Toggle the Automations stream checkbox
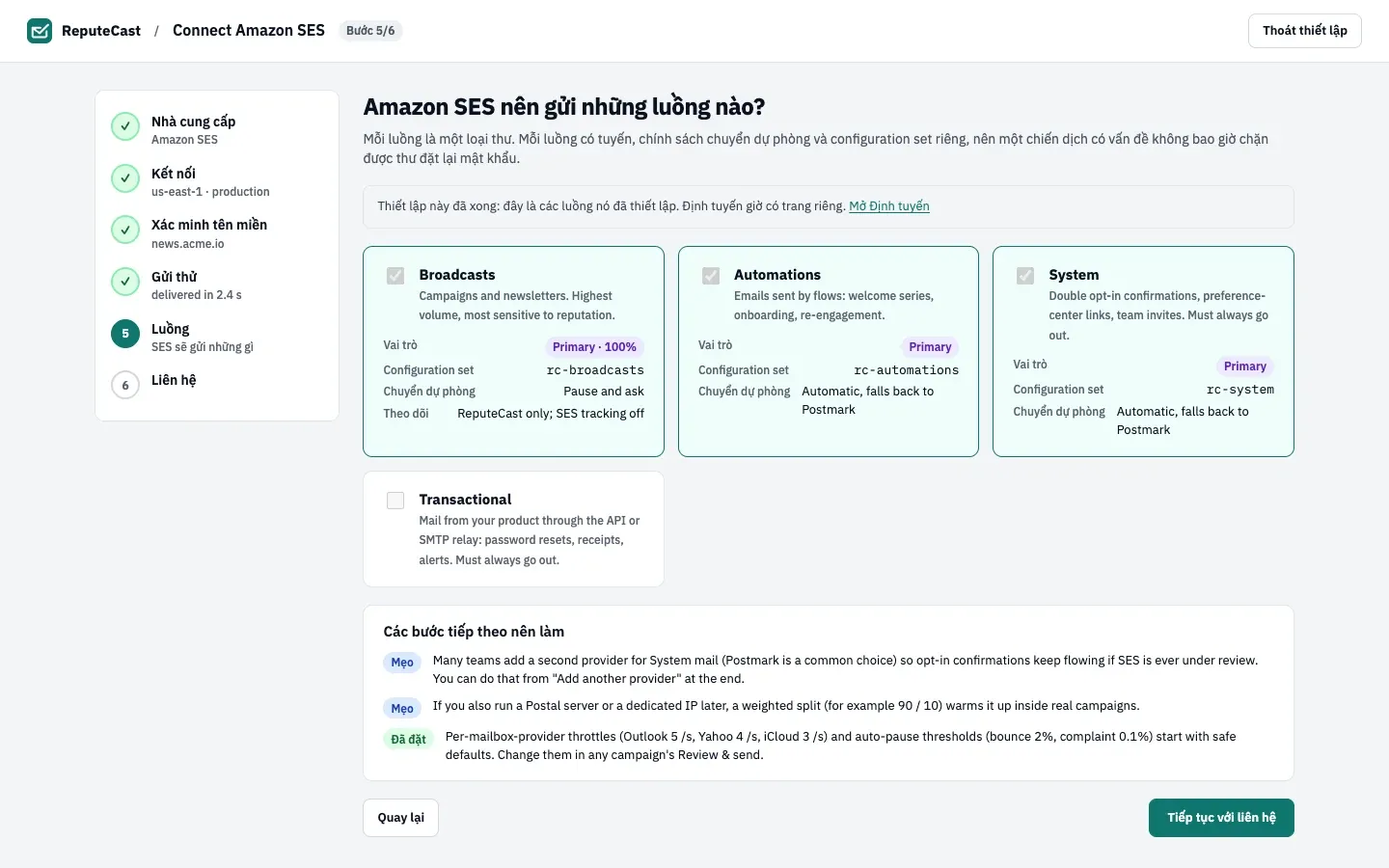This screenshot has height=868, width=1389. [x=711, y=276]
